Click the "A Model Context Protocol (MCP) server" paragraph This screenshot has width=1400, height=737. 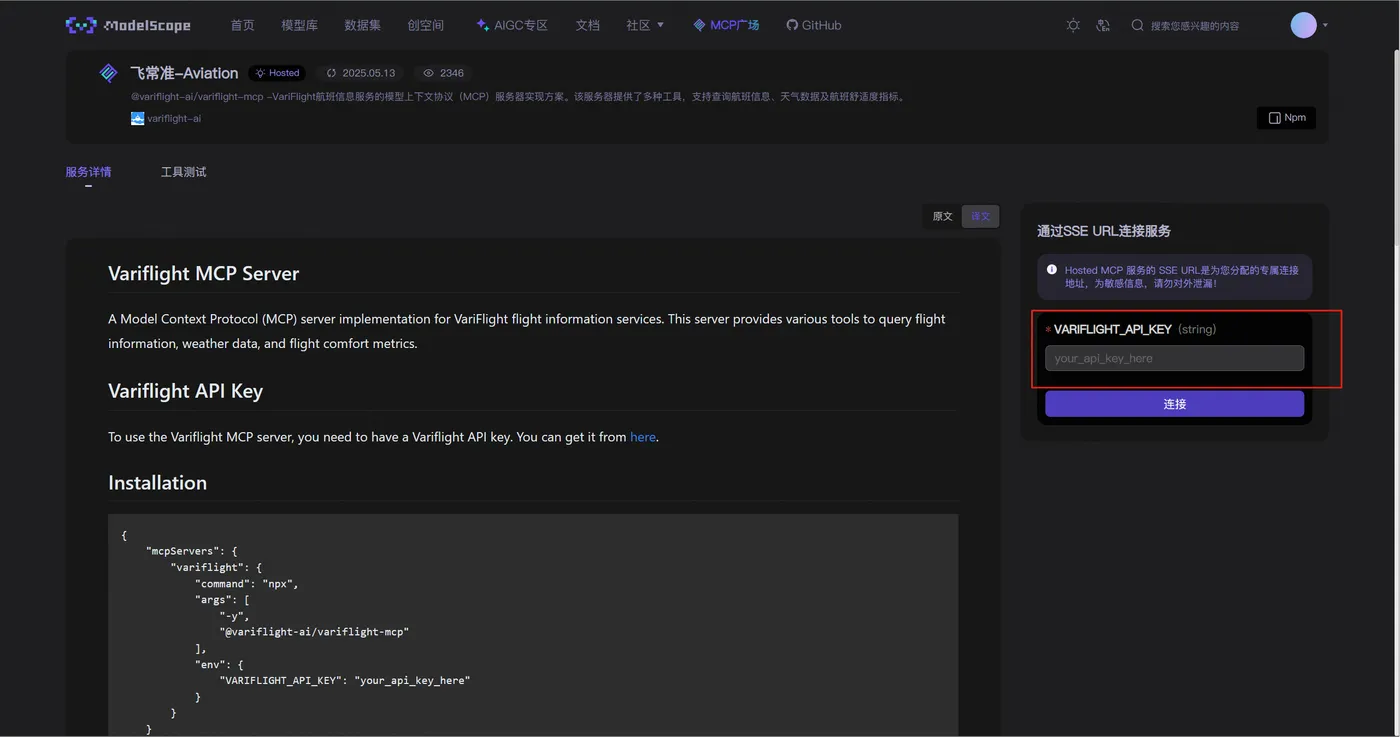coord(527,331)
